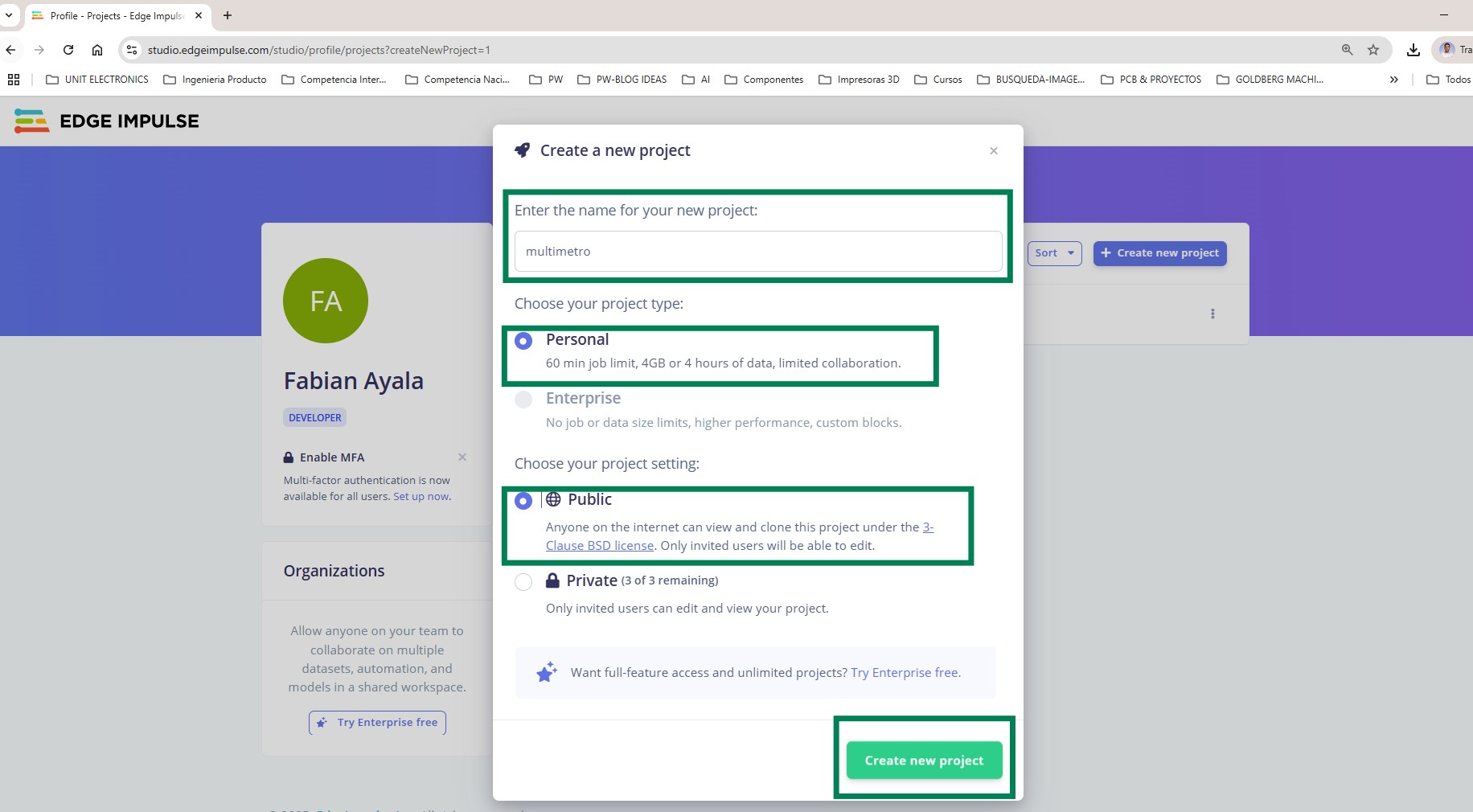Click the FA profile avatar
The image size is (1473, 812).
click(326, 301)
